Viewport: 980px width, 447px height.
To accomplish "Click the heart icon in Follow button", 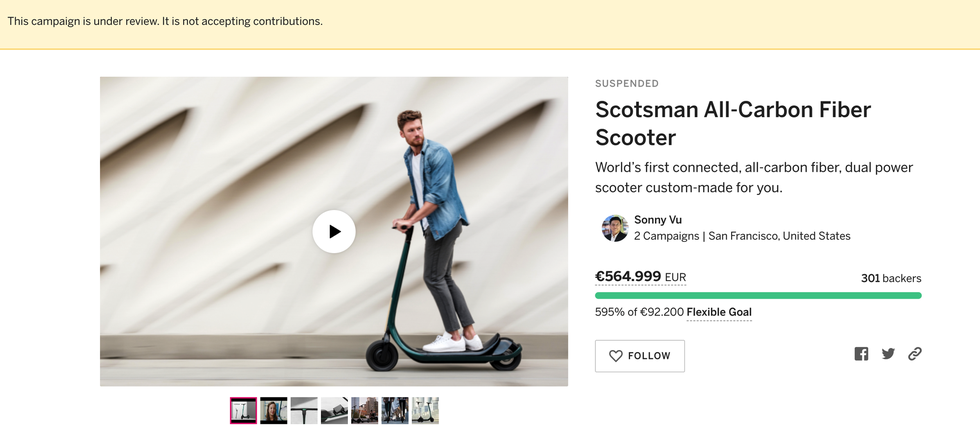I will [x=616, y=356].
